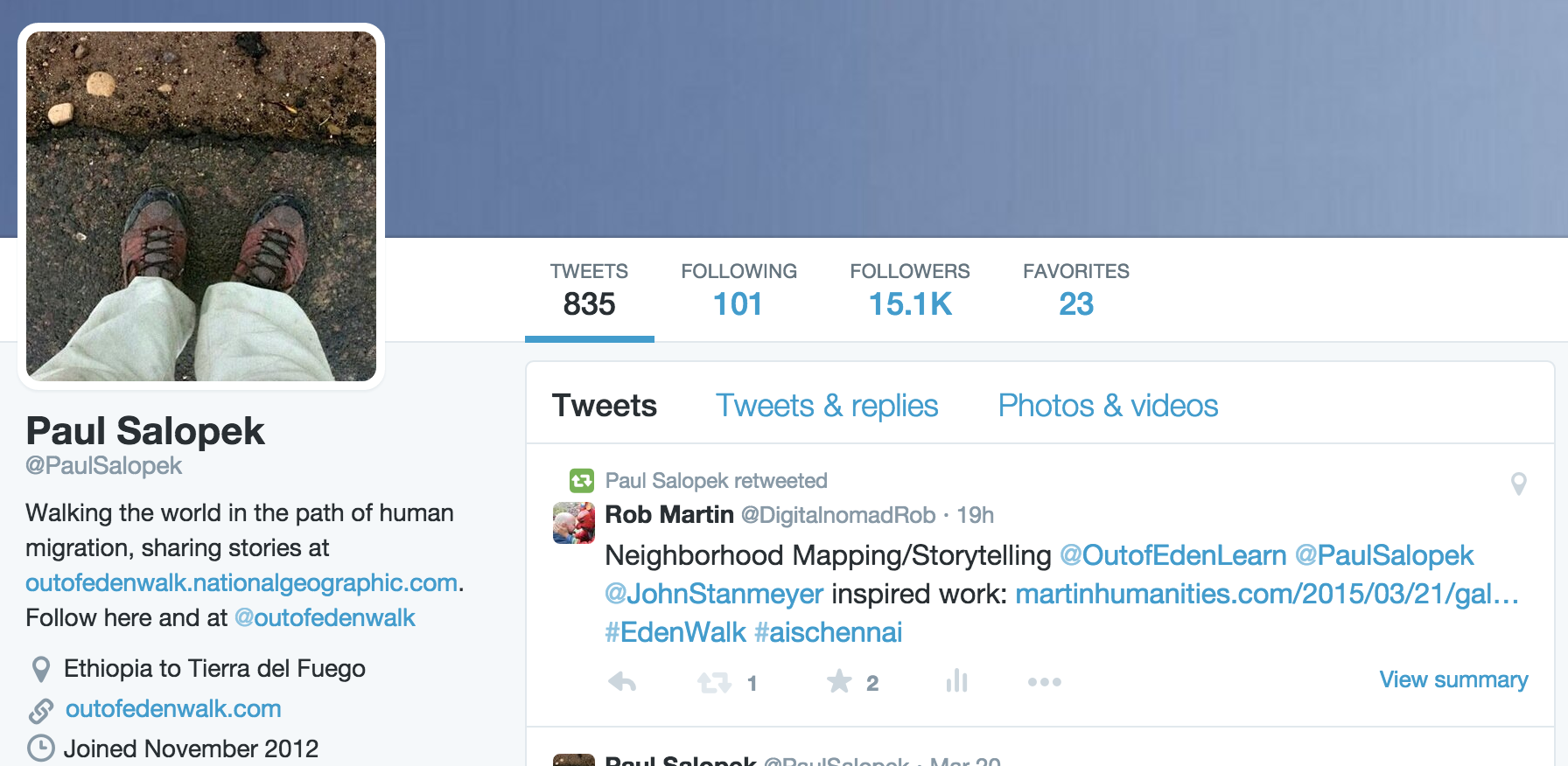Screen dimensions: 1568x766
Task: Favorite the tweet with the star icon
Action: pyautogui.click(x=839, y=681)
